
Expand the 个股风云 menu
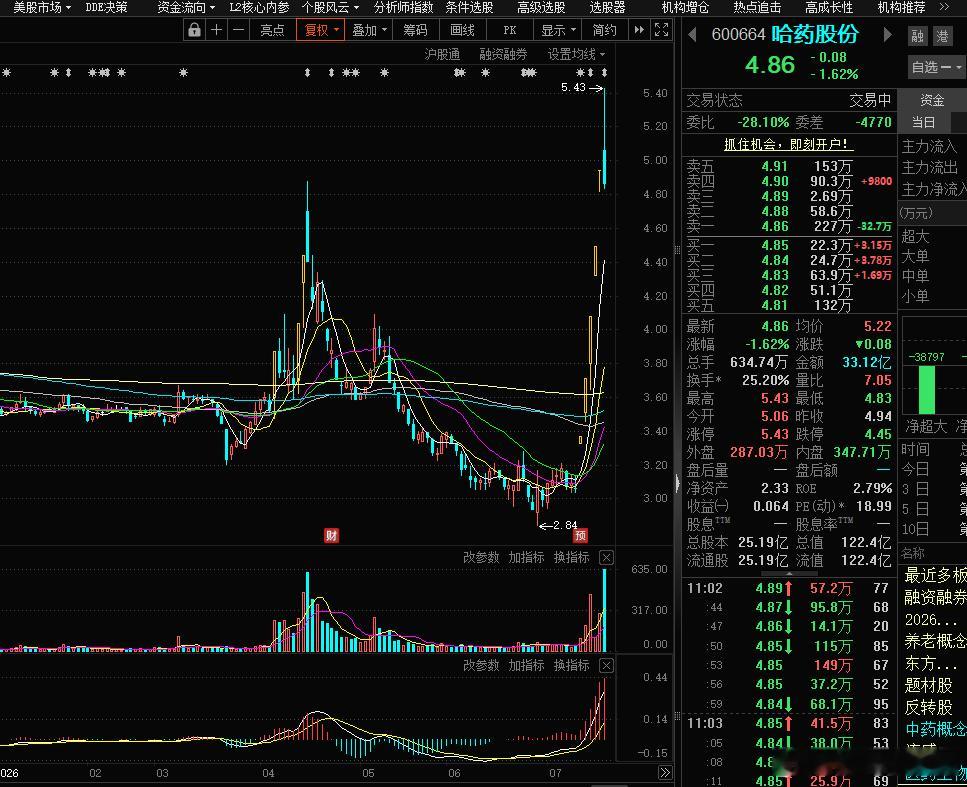pyautogui.click(x=331, y=7)
